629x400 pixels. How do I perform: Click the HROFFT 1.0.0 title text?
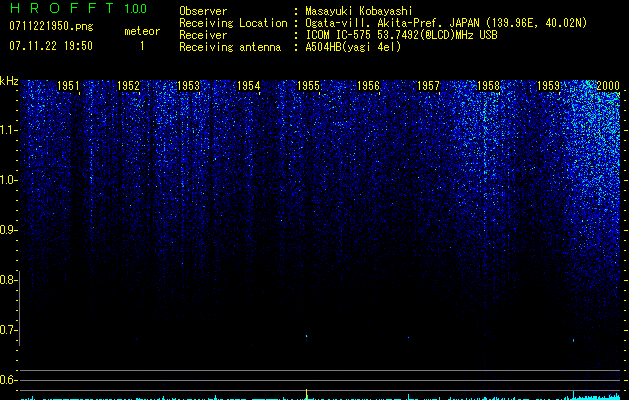coord(78,8)
